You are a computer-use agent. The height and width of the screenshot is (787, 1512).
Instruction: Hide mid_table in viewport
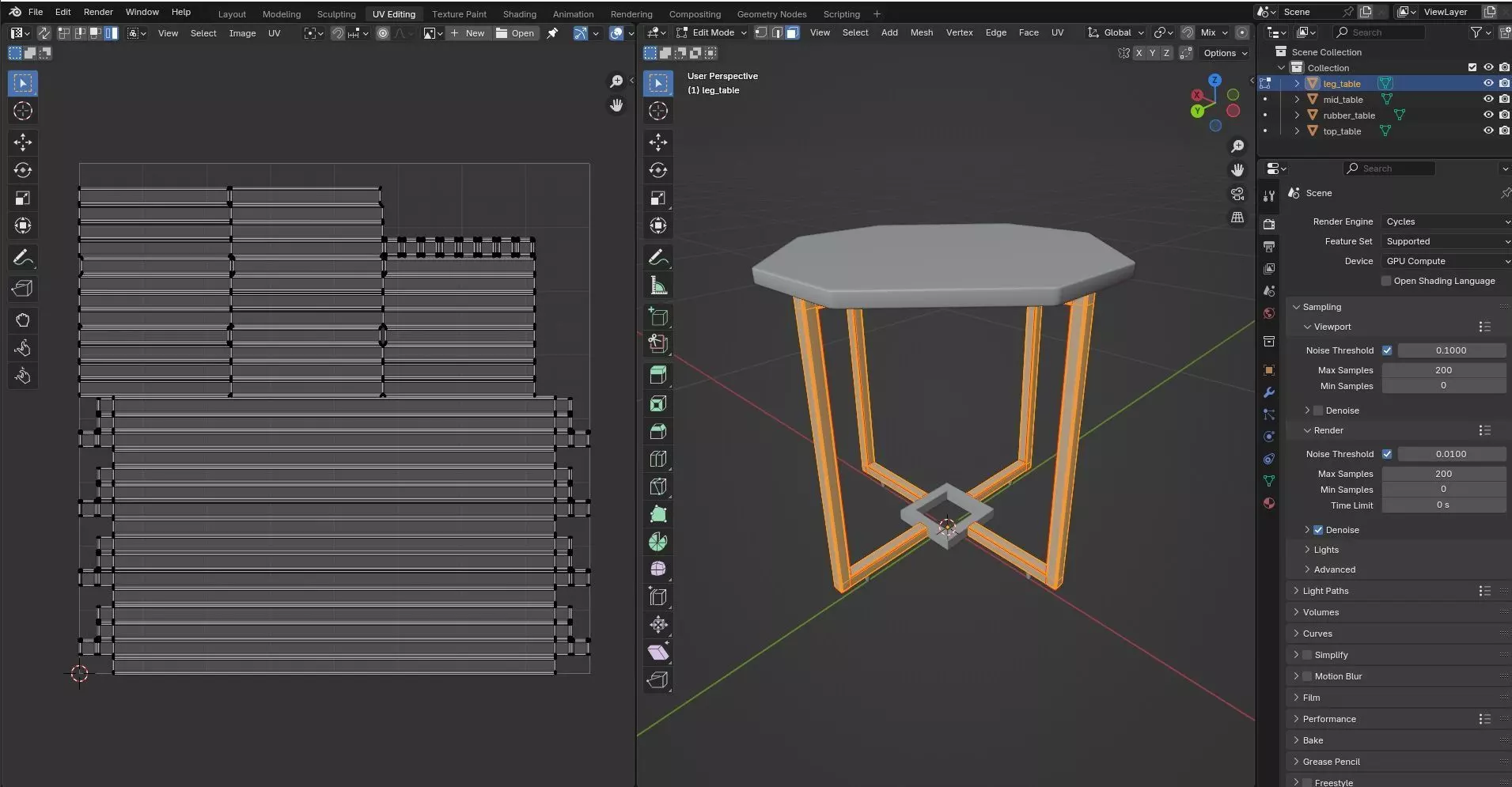(x=1487, y=99)
